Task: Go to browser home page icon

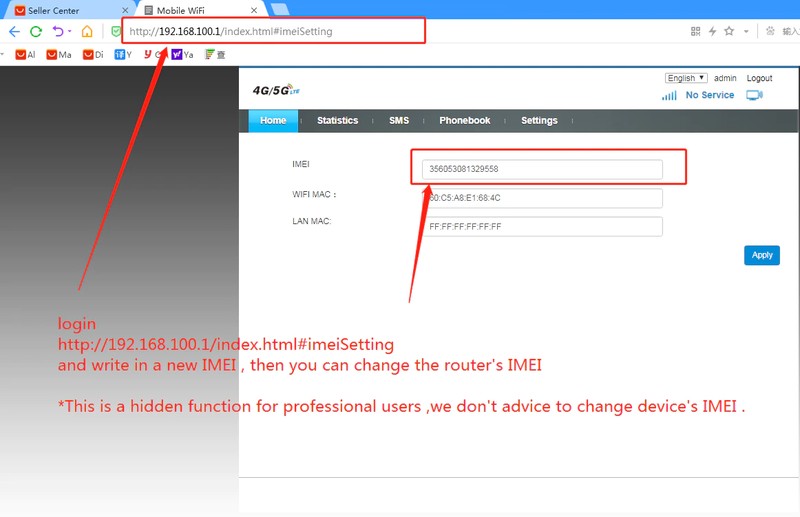Action: [87, 32]
